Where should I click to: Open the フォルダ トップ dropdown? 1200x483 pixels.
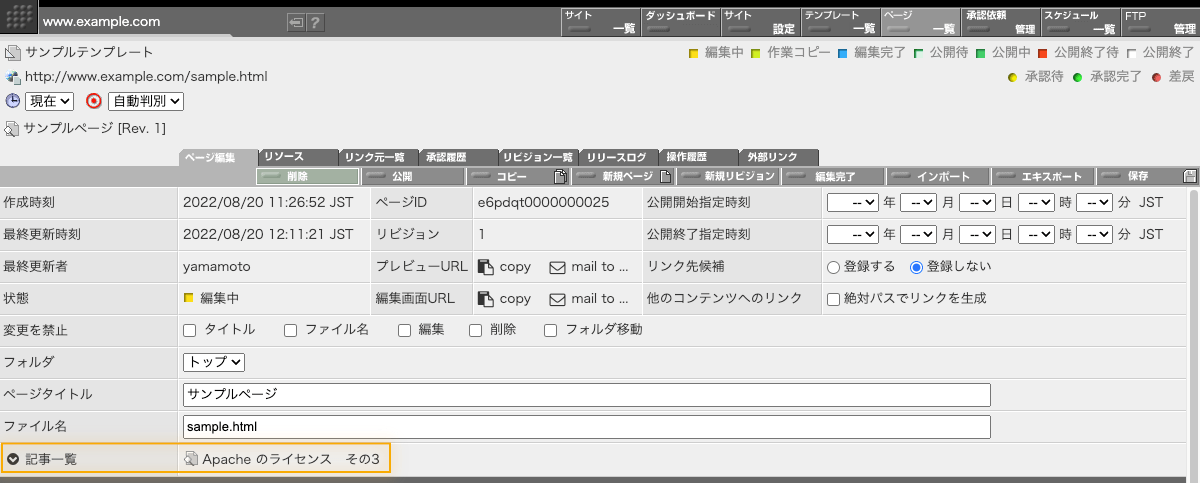click(214, 362)
